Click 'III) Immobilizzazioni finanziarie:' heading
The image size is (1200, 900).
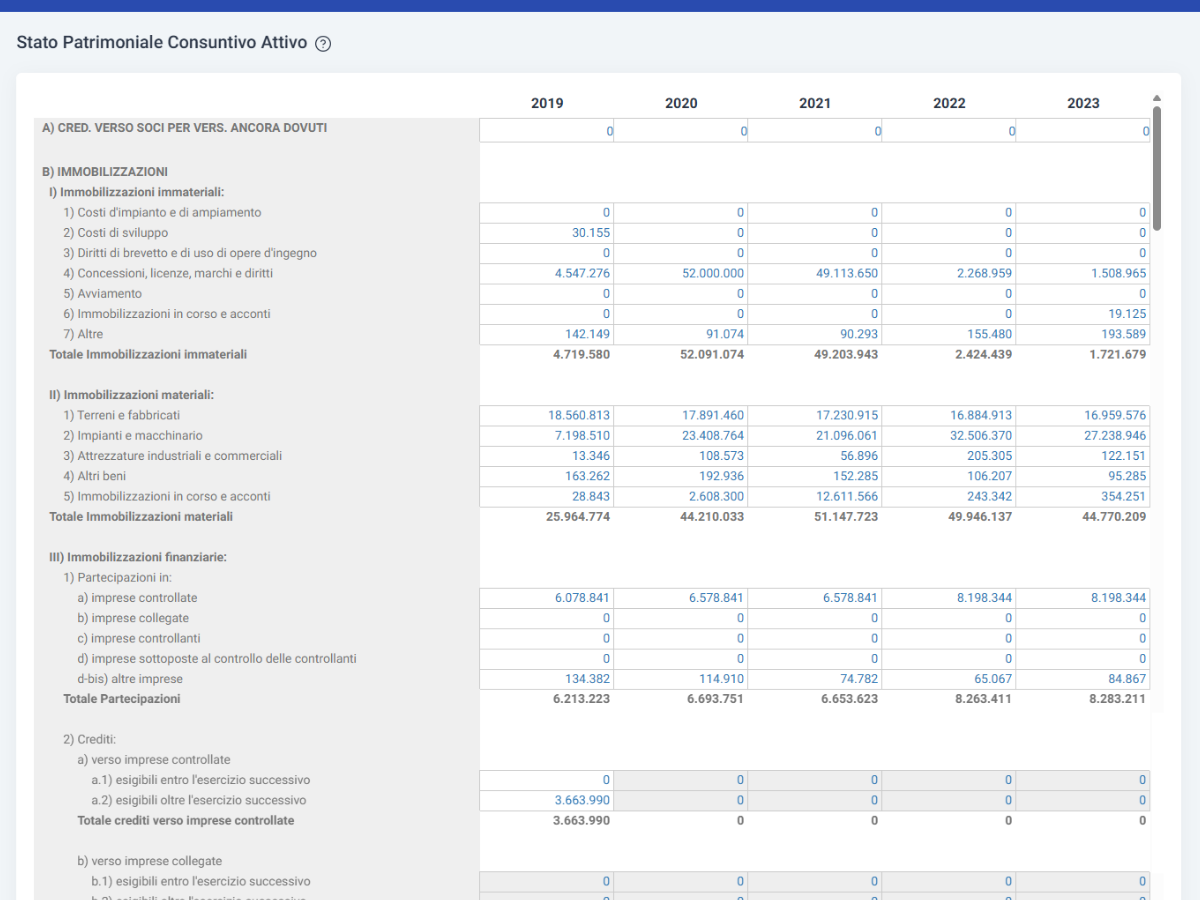(138, 557)
